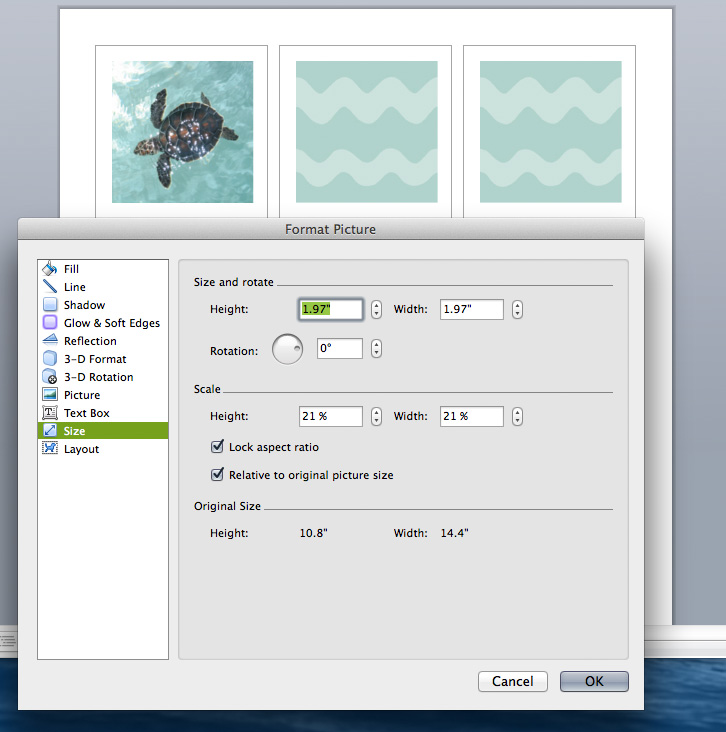Click the Rotation dial knob
726x732 pixels.
coord(287,349)
